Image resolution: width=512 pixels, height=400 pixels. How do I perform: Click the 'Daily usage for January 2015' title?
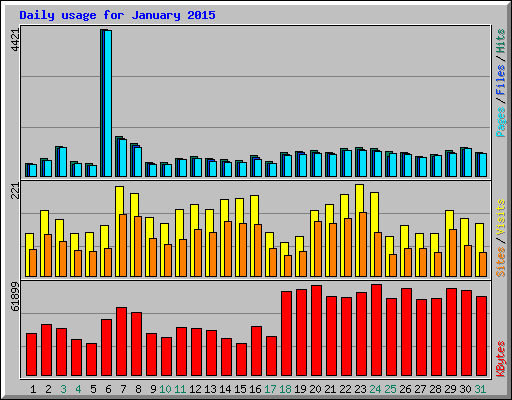tap(117, 15)
